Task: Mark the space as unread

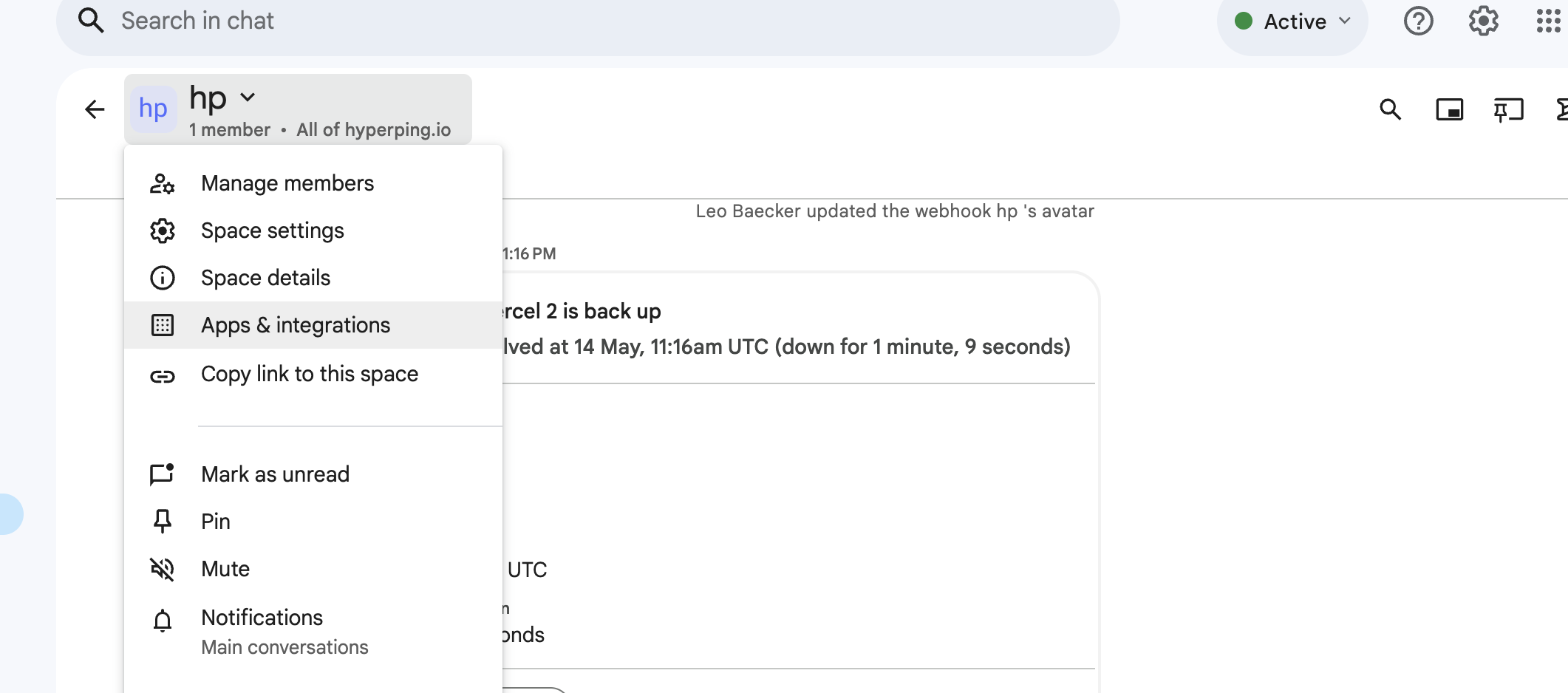Action: click(313, 474)
